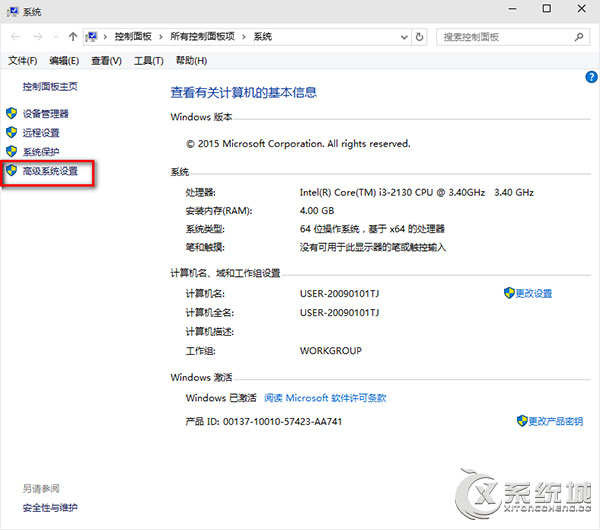The image size is (600, 530).
Task: Click the 搜索控制面板 search field
Action: click(512, 37)
